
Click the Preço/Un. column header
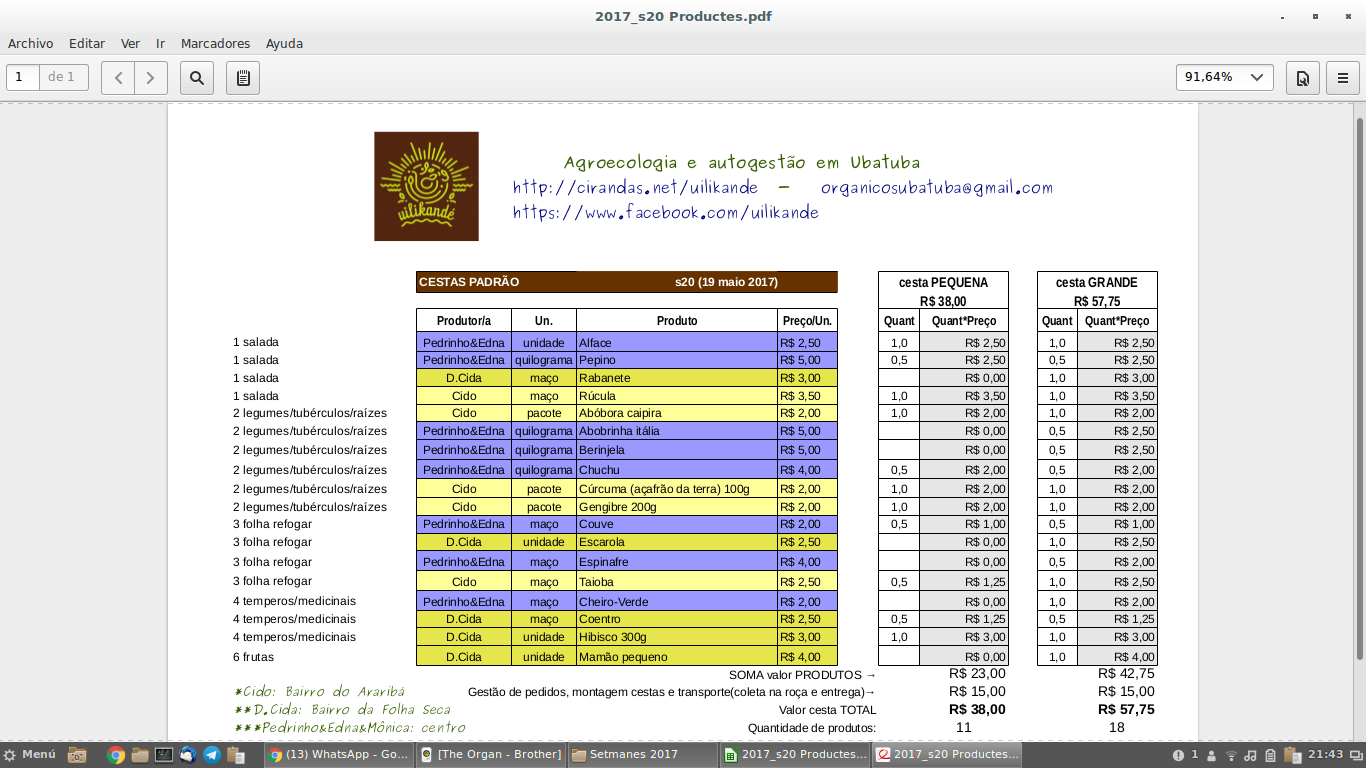point(807,321)
